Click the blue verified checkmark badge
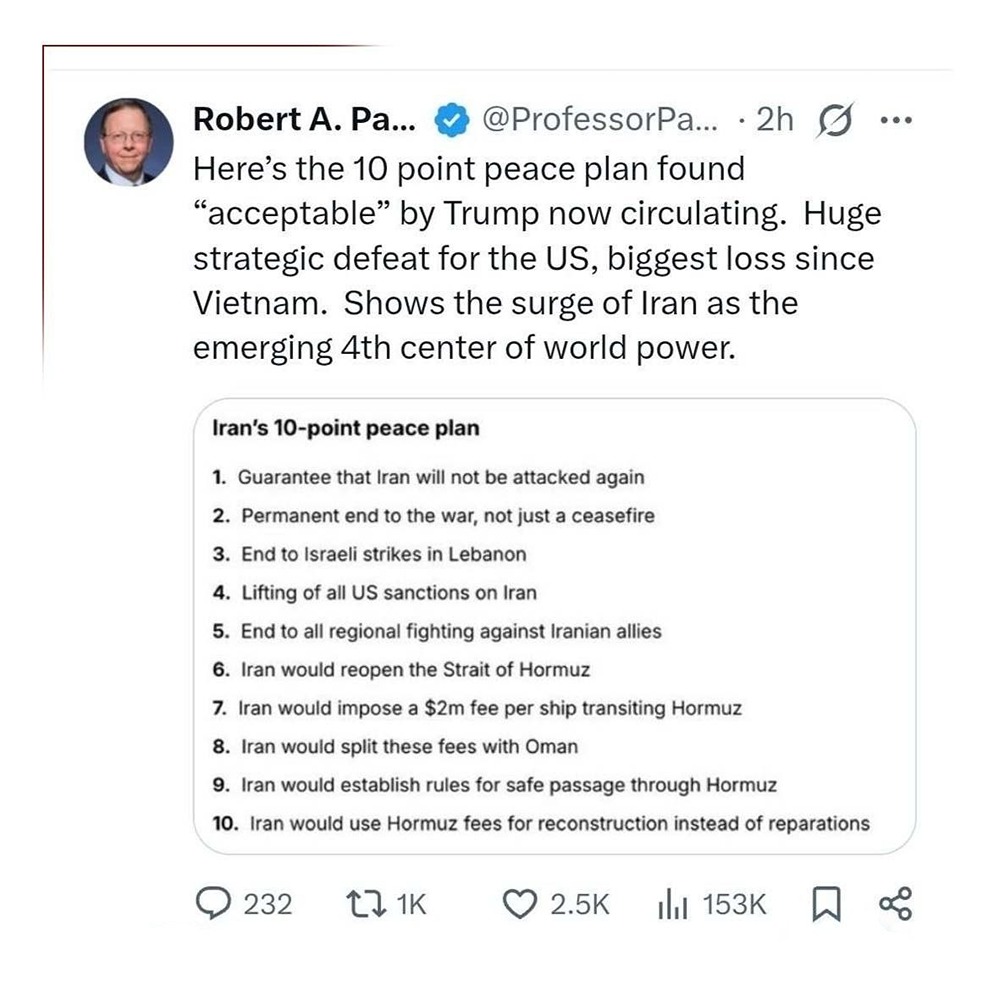1000x1000 pixels. [453, 121]
